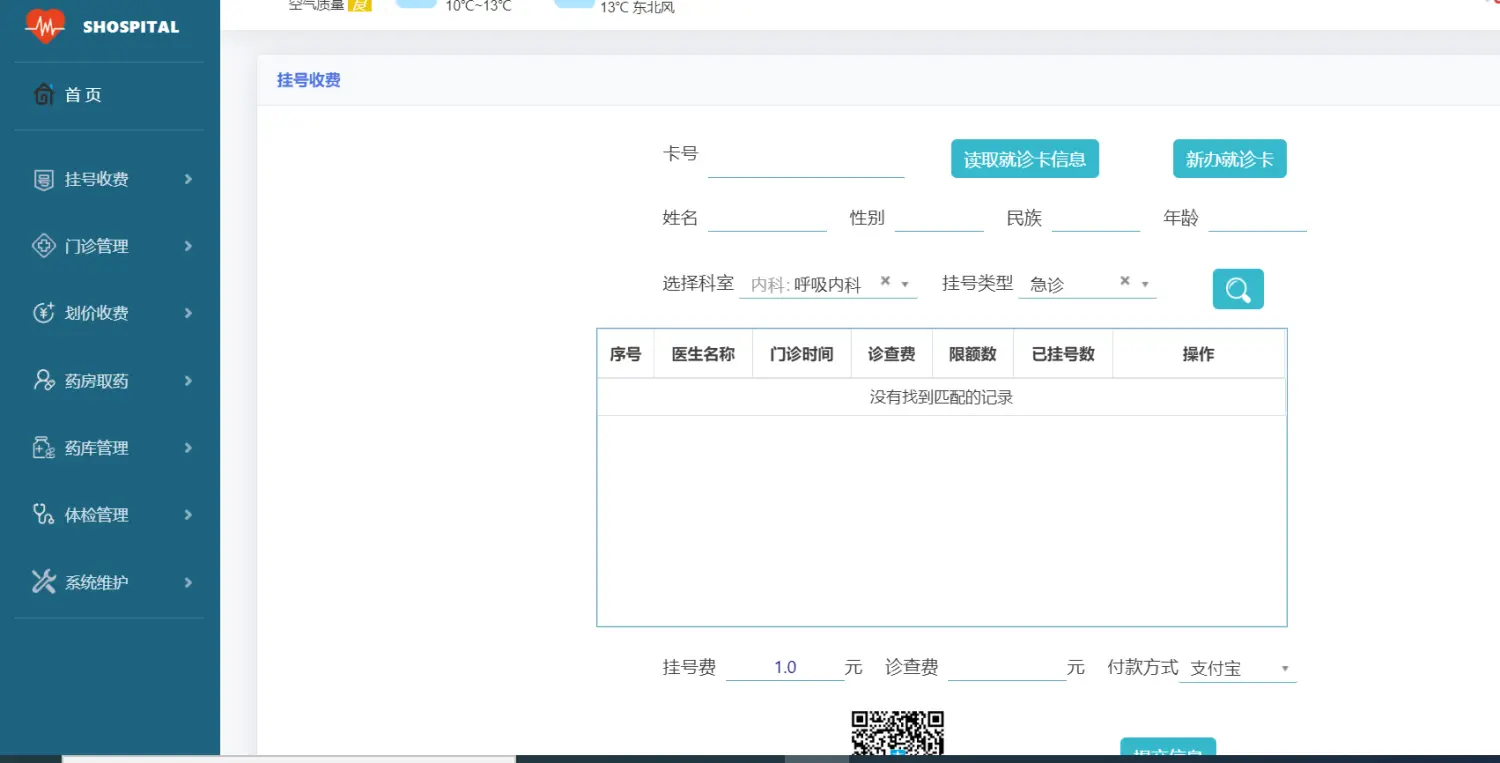This screenshot has width=1500, height=763.
Task: Click the 操作 column header
Action: pos(1199,354)
